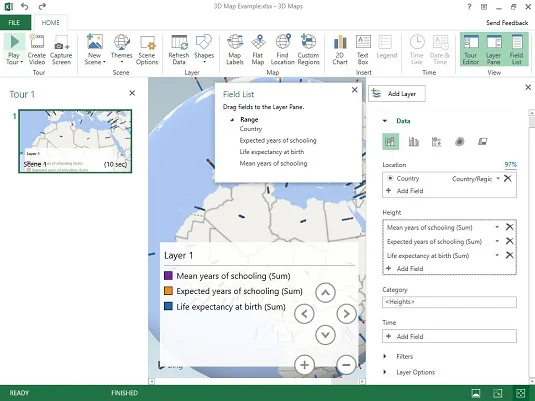The height and width of the screenshot is (401, 535).
Task: Rotate map left with arrow button
Action: point(304,314)
